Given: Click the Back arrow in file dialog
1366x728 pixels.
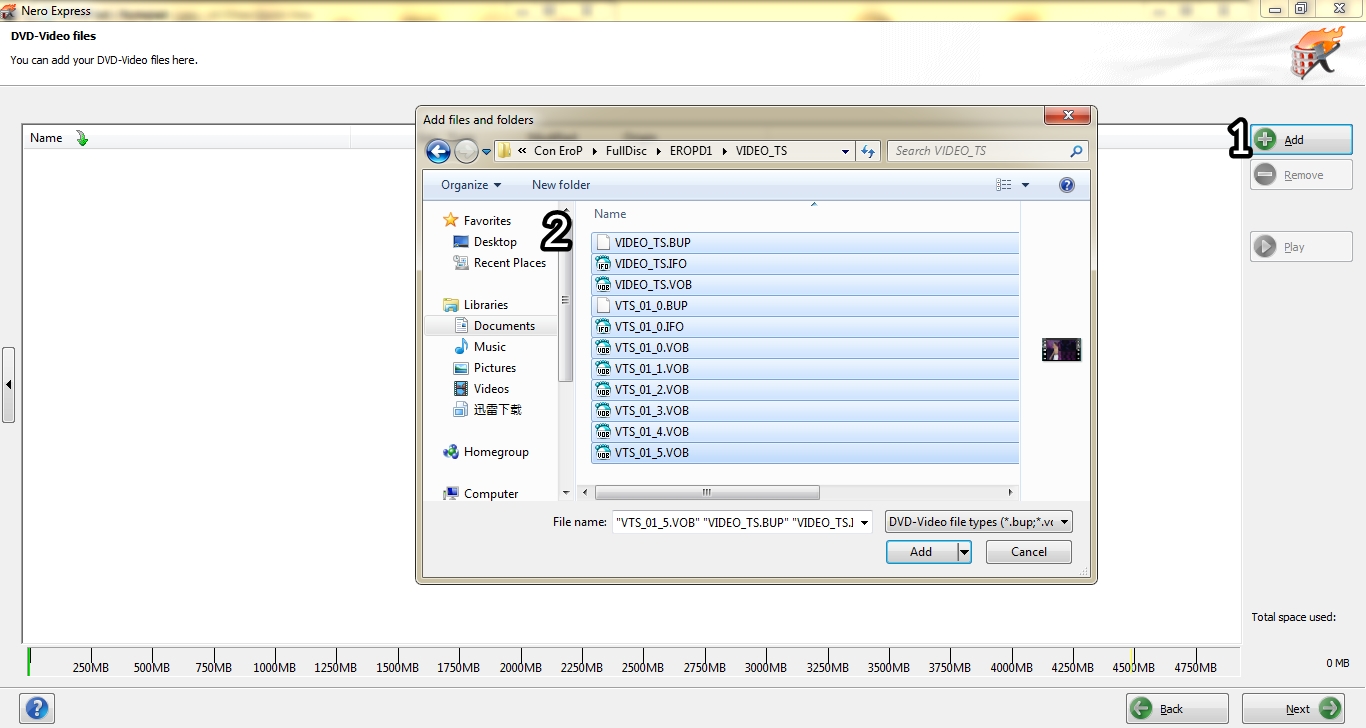Looking at the screenshot, I should (438, 151).
